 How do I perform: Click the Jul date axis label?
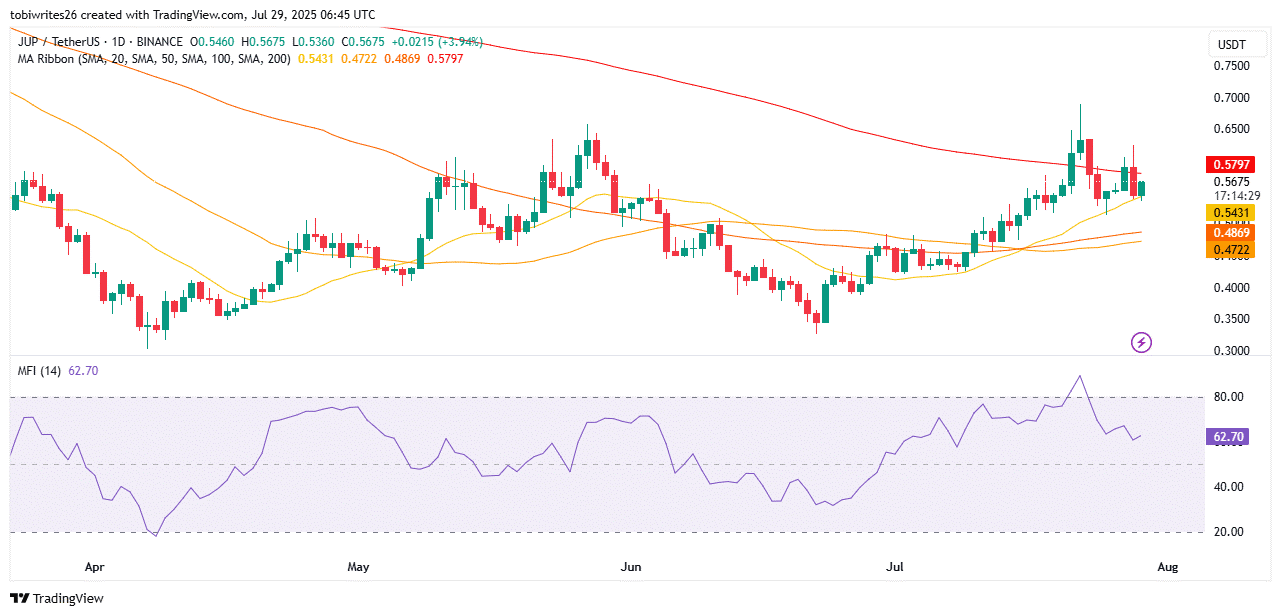click(x=895, y=567)
